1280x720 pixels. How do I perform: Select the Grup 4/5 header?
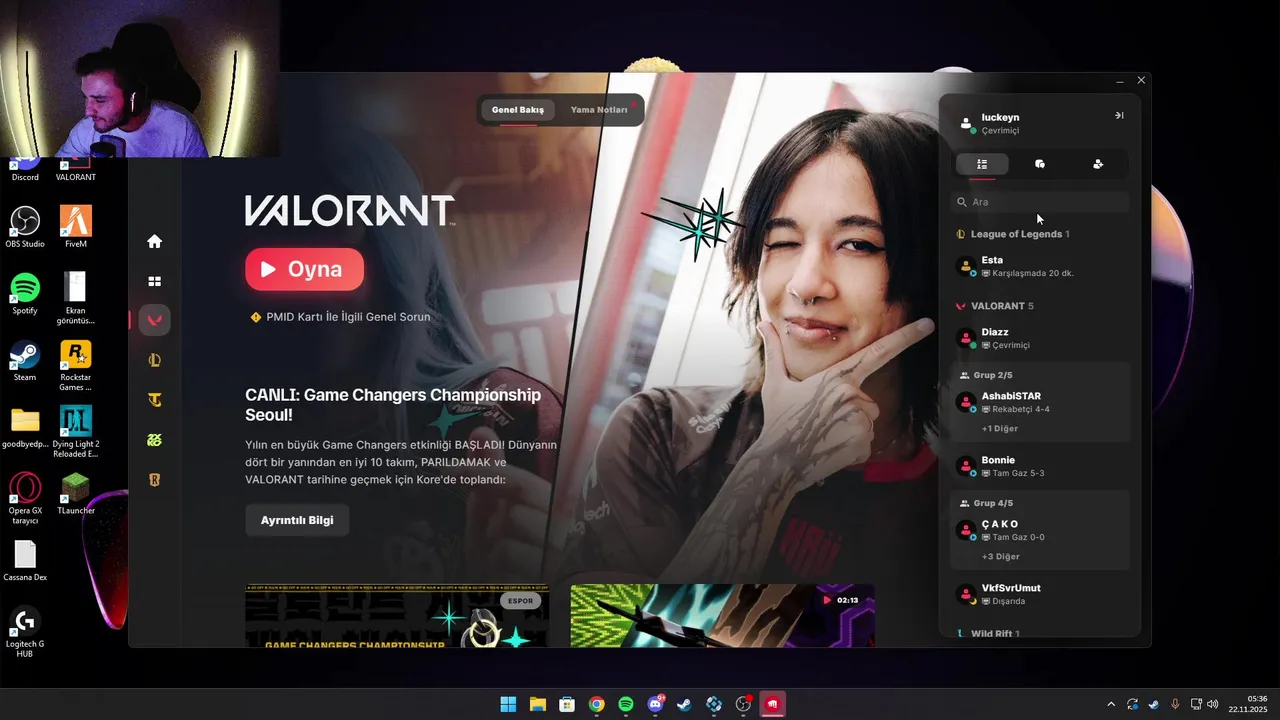986,503
